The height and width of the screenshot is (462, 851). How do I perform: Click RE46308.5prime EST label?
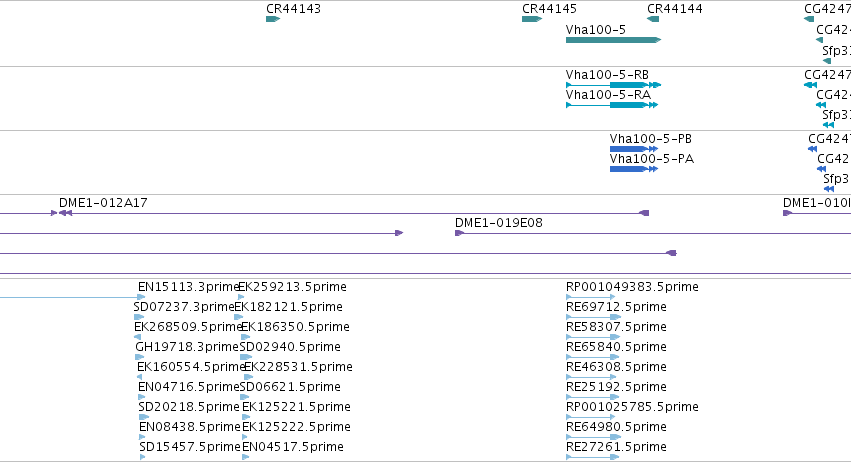616,367
